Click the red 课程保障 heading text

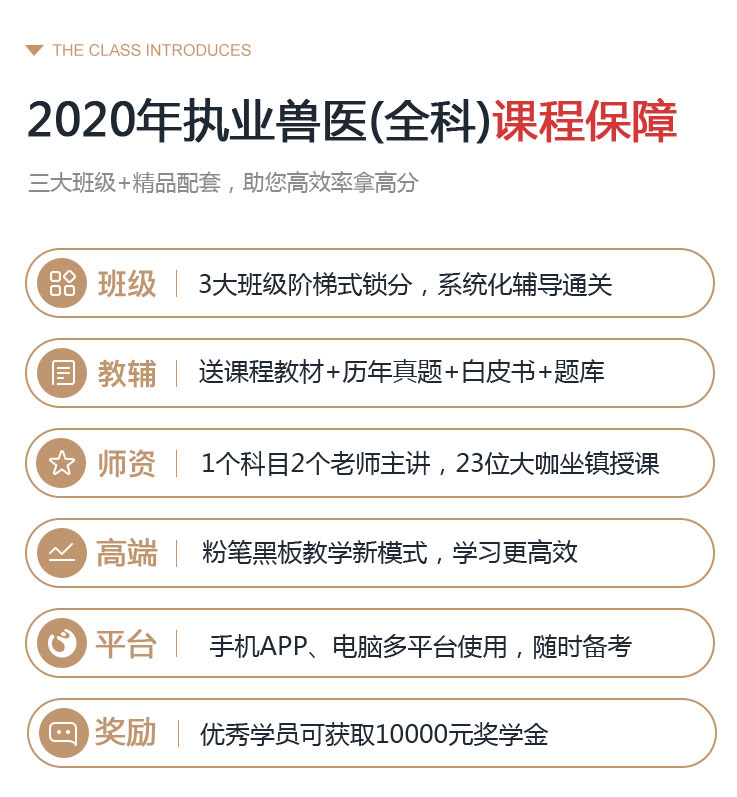tap(585, 121)
